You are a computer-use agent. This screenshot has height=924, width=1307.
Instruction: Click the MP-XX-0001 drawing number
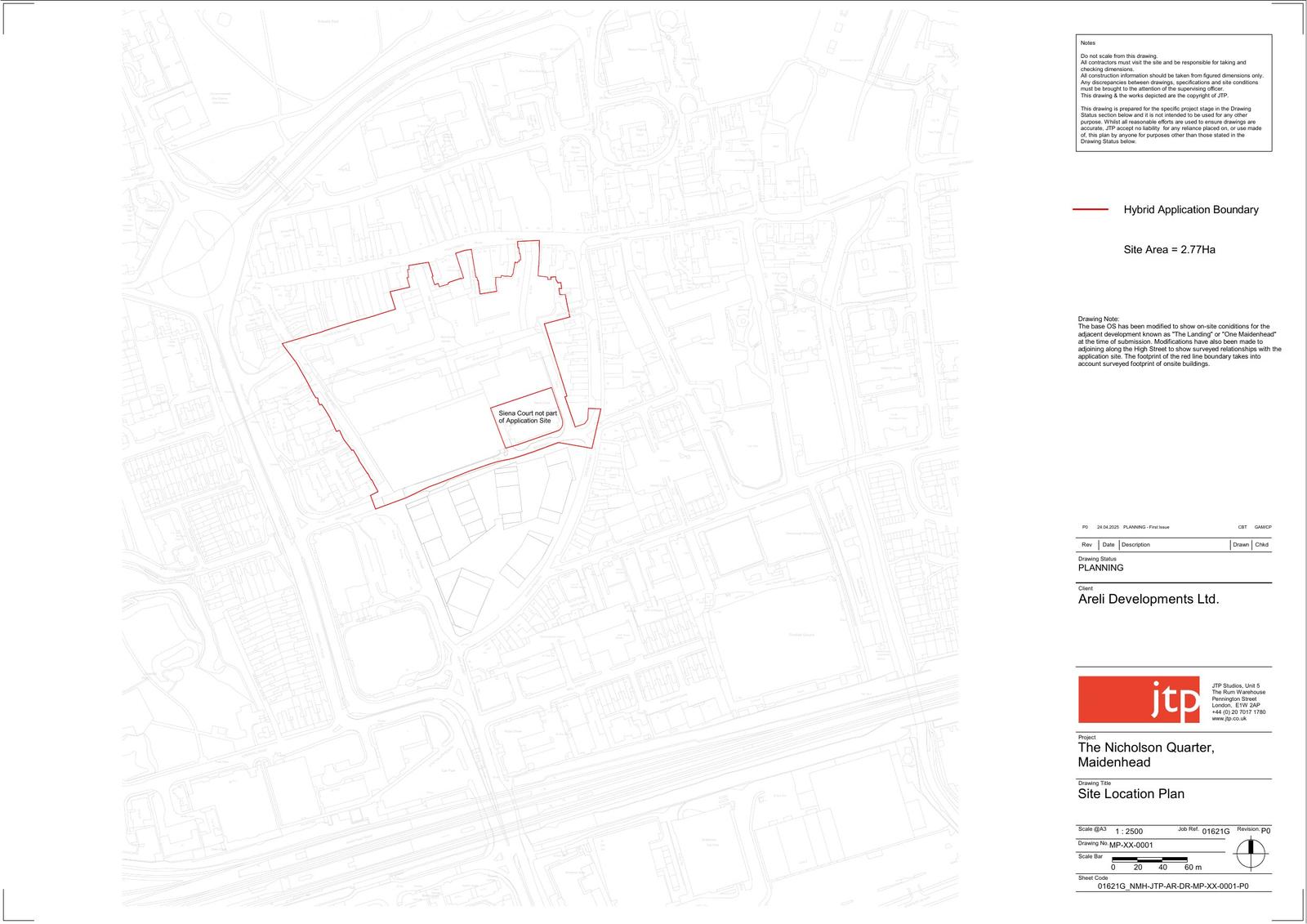coord(1131,845)
